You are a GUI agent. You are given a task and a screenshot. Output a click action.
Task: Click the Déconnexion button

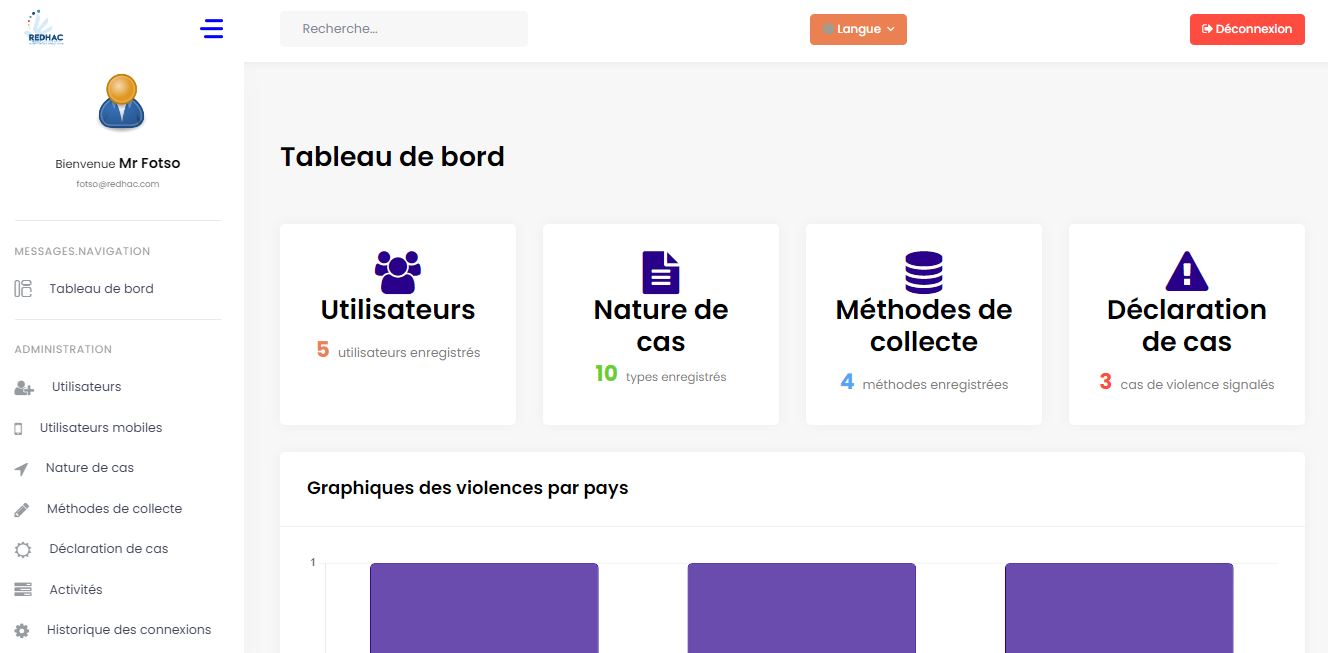point(1246,29)
